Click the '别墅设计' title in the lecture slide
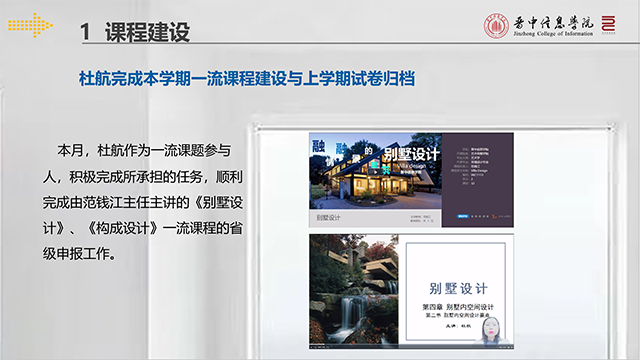 pos(458,289)
